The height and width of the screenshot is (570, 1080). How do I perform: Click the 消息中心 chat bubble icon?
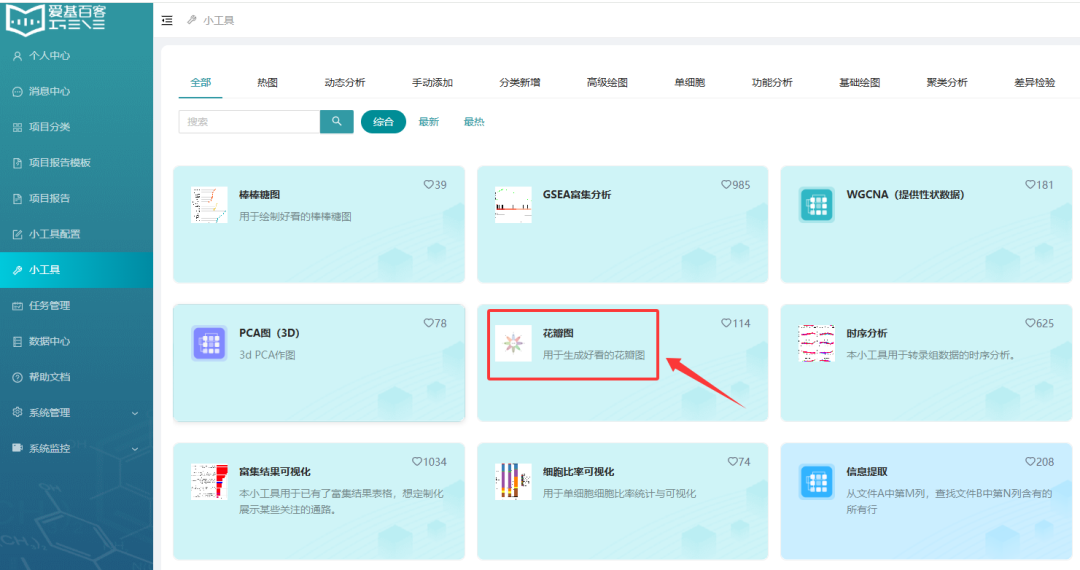(x=17, y=92)
